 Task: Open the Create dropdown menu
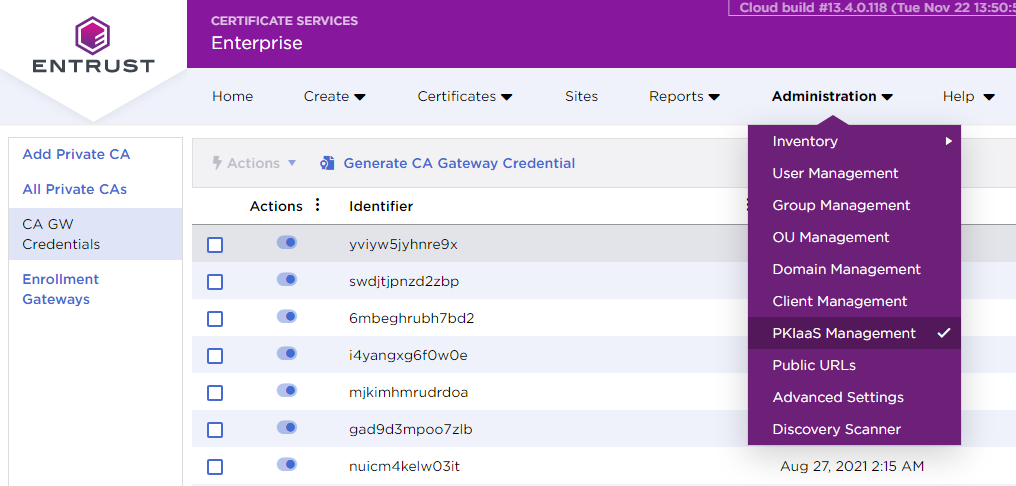(334, 97)
